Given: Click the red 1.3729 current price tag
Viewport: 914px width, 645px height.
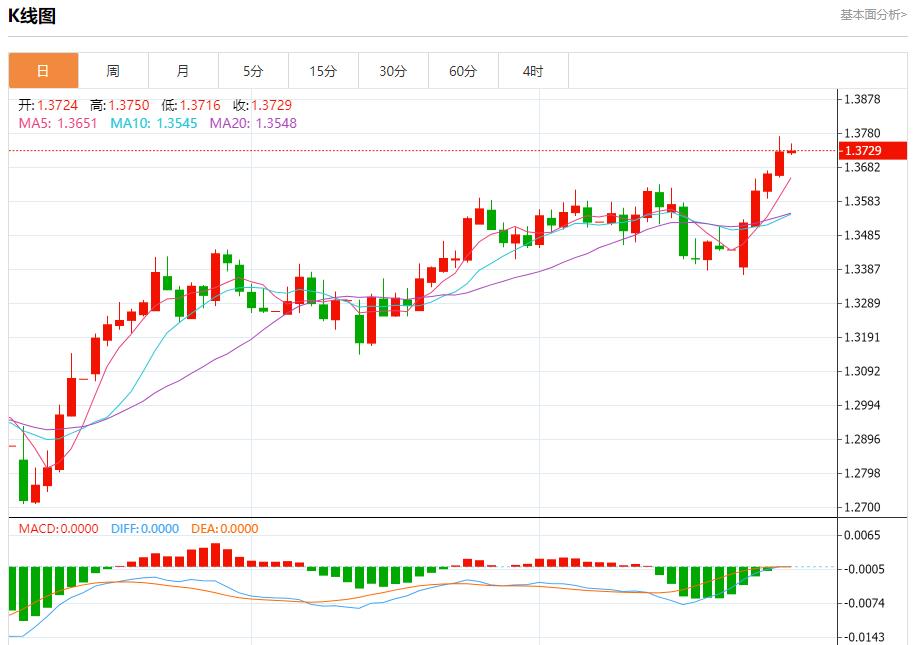Looking at the screenshot, I should [872, 151].
